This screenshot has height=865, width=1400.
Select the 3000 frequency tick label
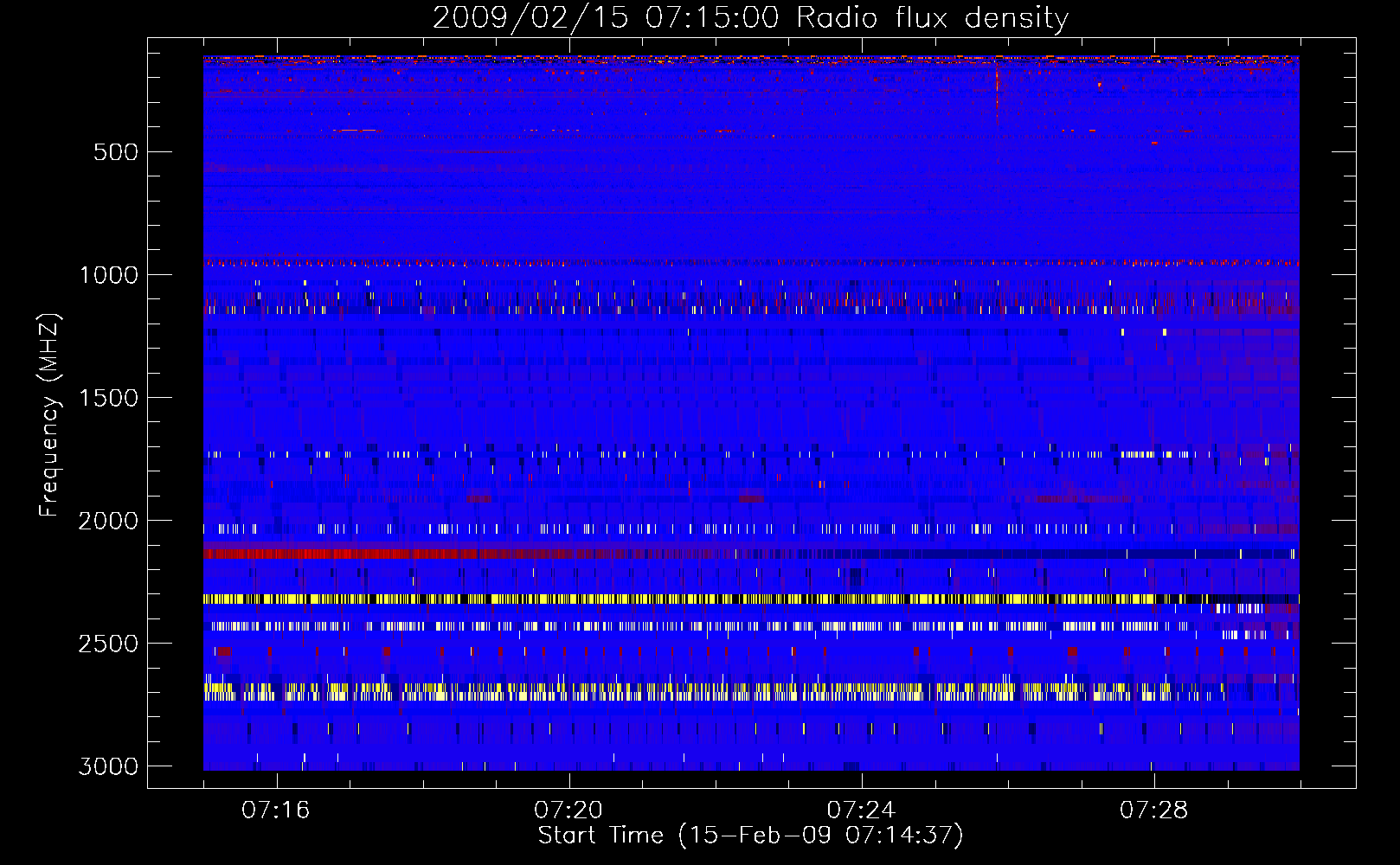108,766
